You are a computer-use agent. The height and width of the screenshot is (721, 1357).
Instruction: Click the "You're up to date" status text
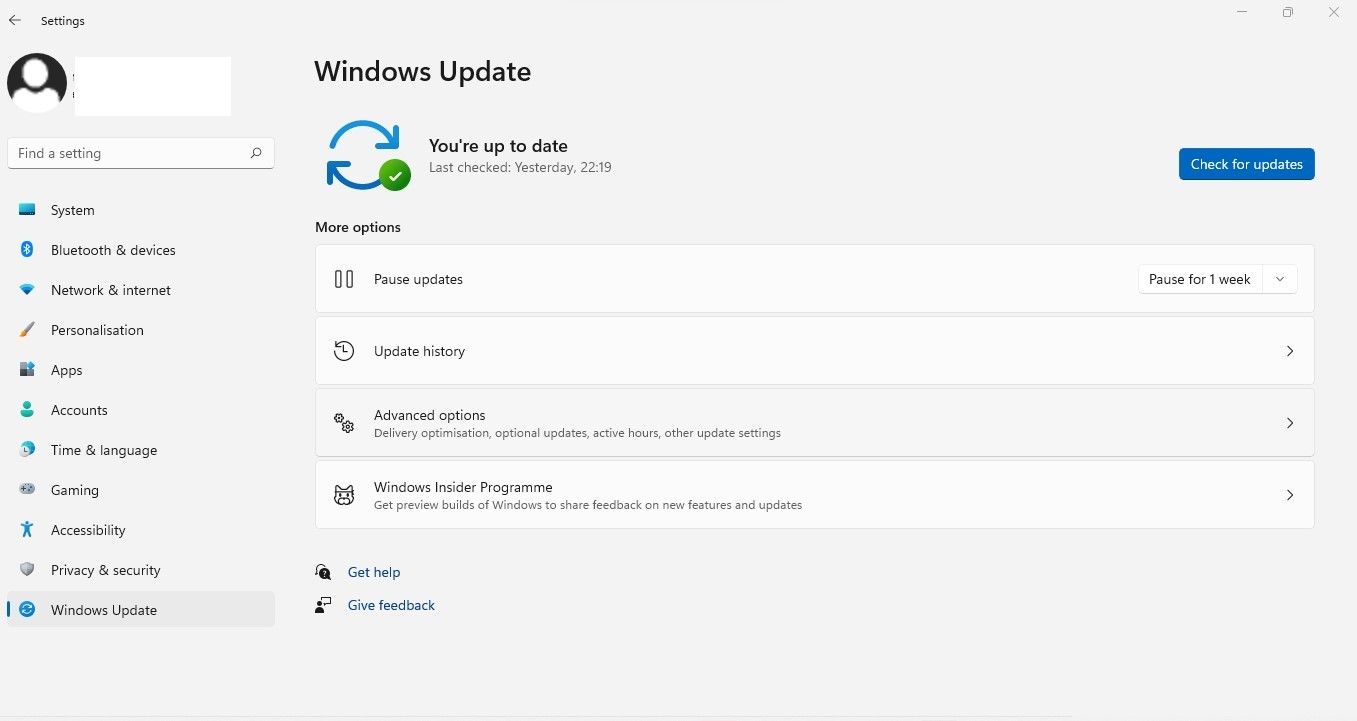(498, 146)
